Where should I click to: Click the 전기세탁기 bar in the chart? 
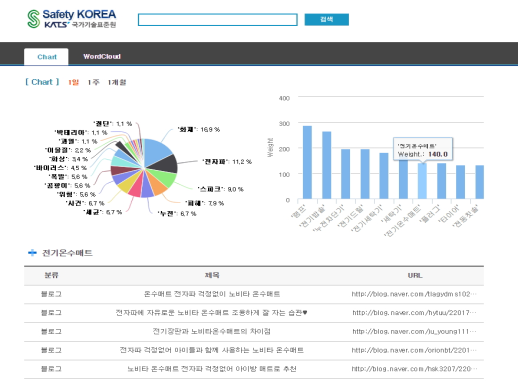point(384,176)
